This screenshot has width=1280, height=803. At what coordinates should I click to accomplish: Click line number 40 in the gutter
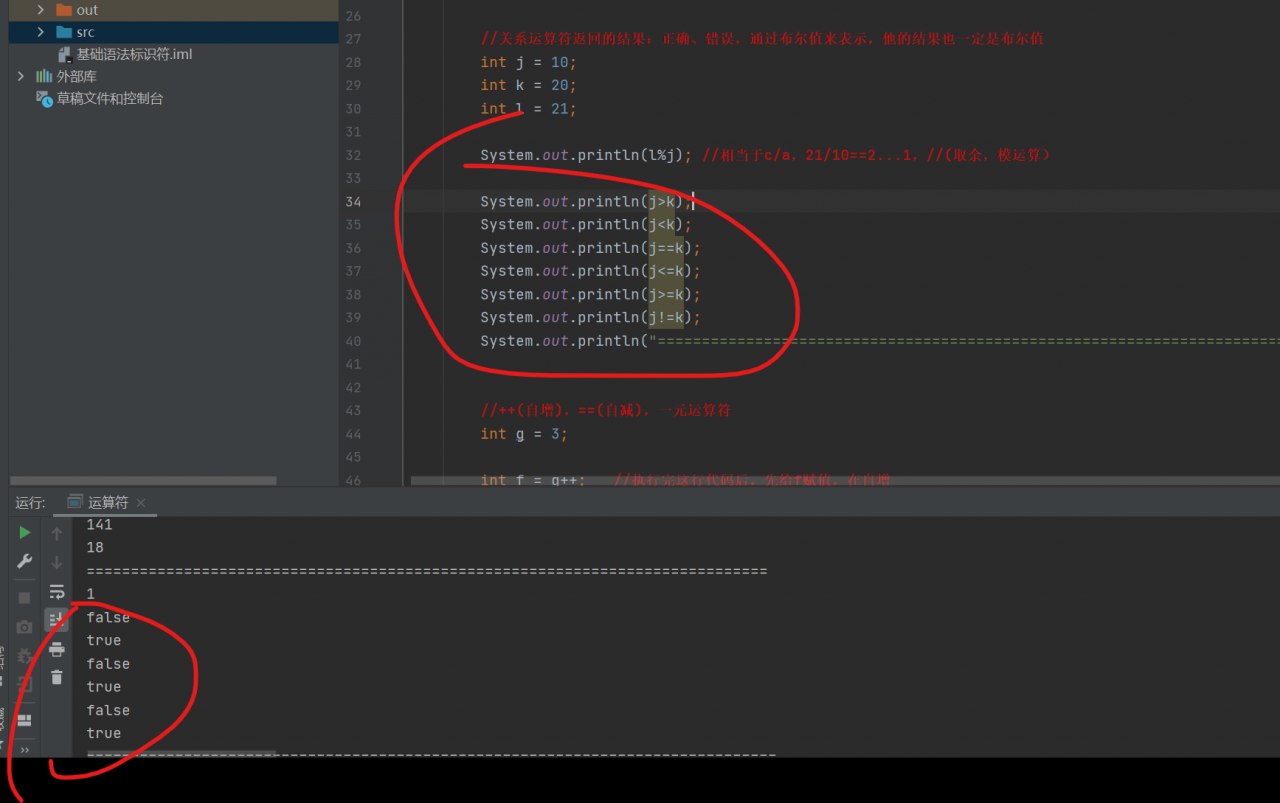[x=353, y=341]
